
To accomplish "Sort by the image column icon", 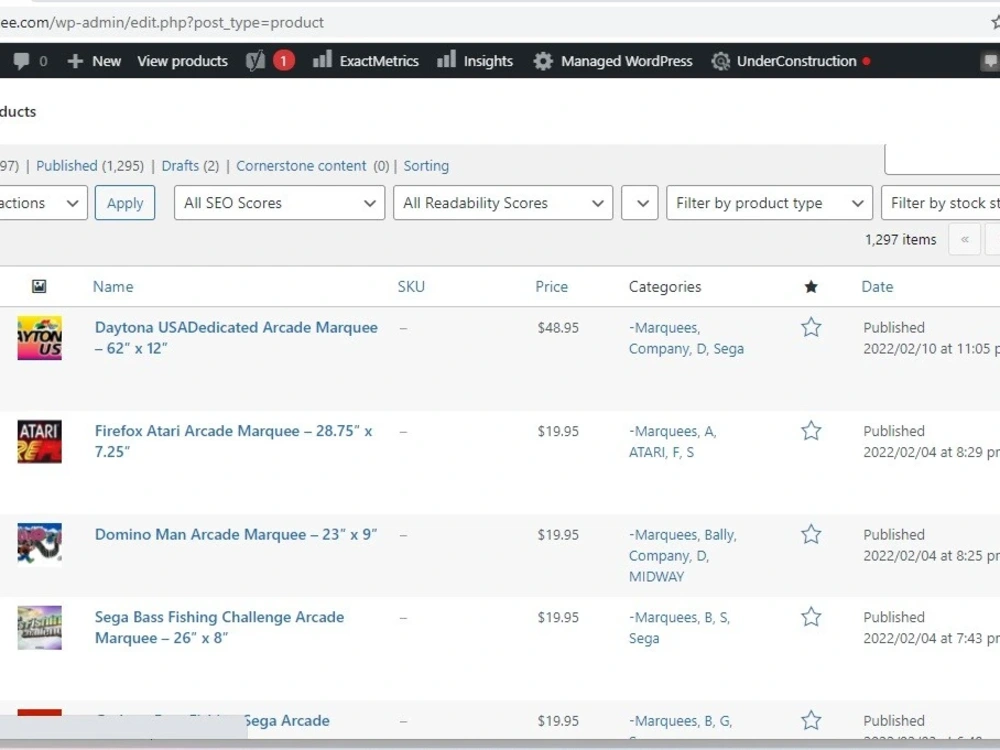I will 39,286.
